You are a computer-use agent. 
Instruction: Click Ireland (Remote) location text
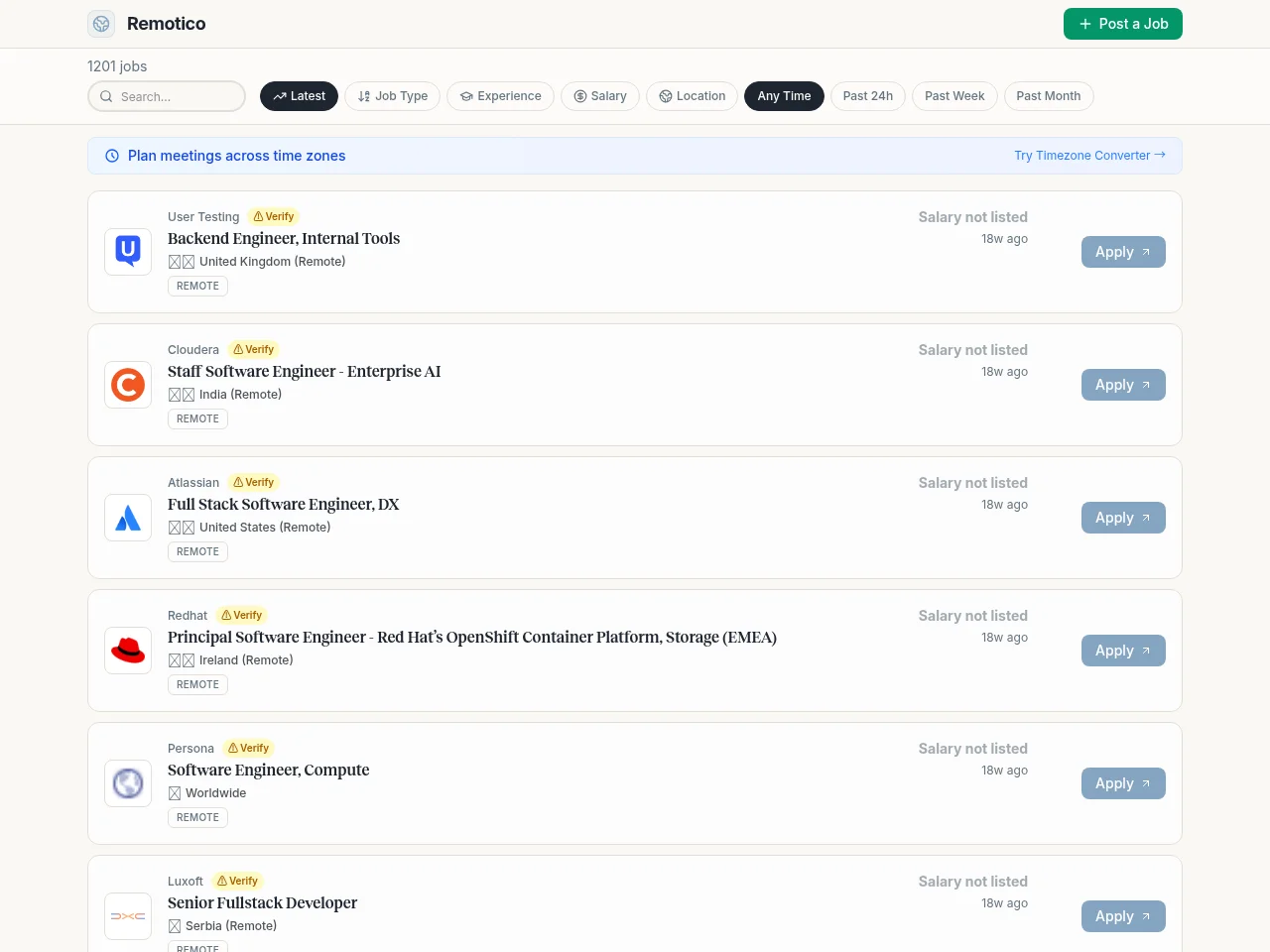point(246,660)
